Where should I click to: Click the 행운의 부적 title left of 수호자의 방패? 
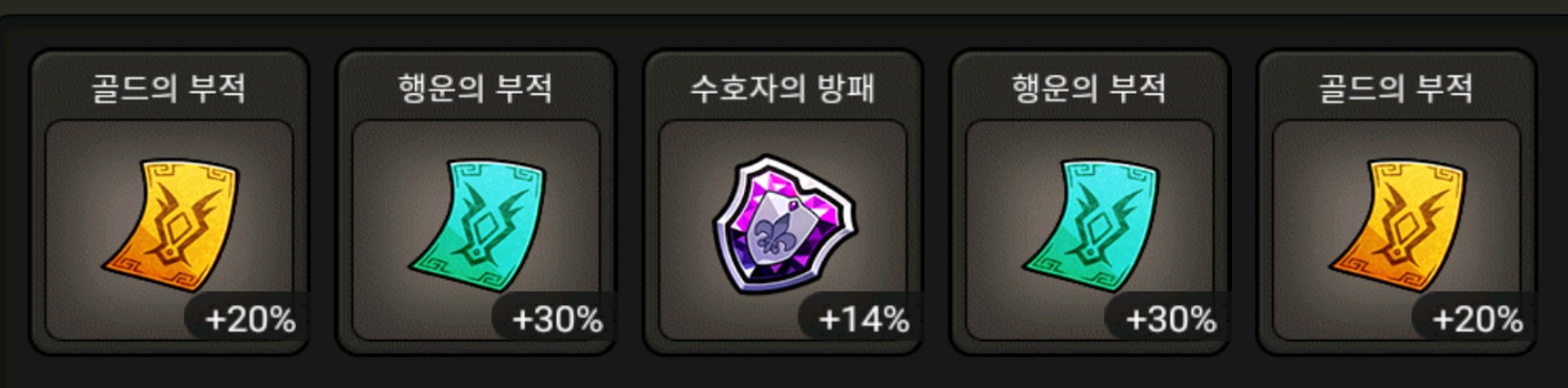tap(476, 88)
